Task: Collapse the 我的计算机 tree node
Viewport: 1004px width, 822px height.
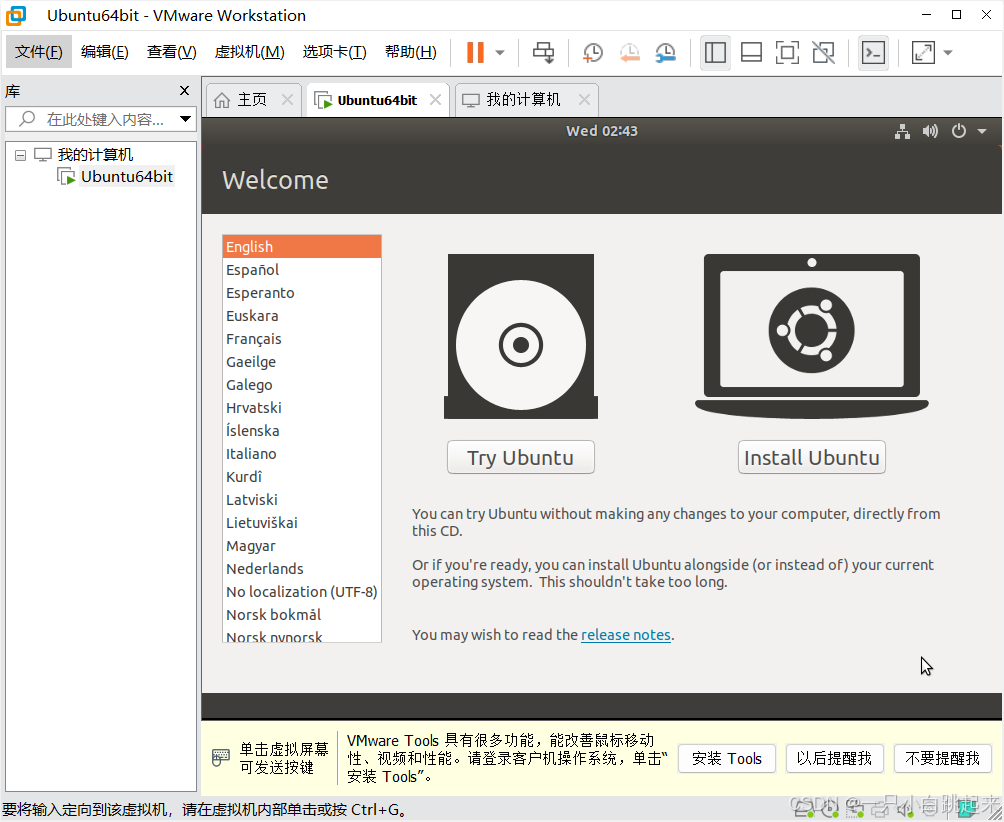Action: 20,155
